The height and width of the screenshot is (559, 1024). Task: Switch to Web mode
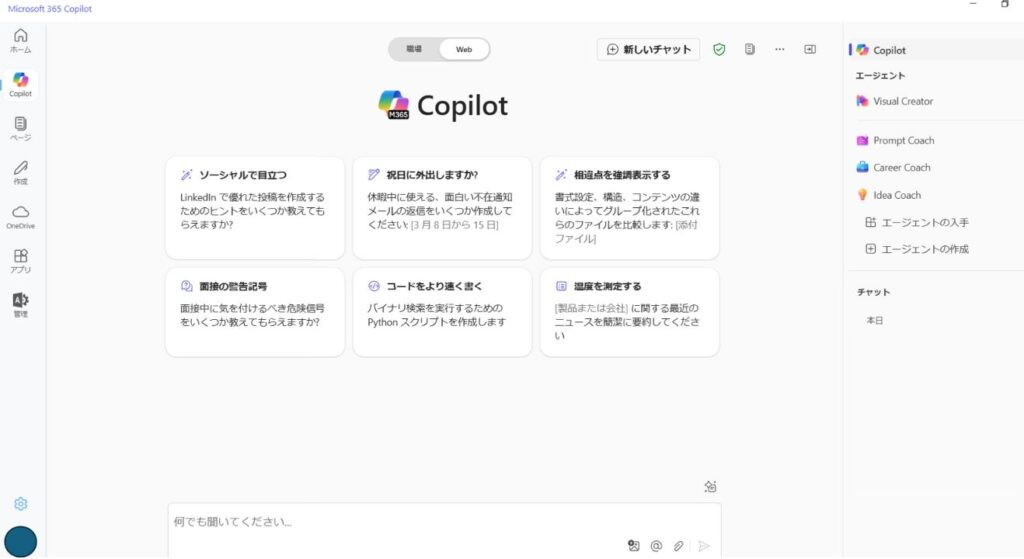click(x=464, y=50)
